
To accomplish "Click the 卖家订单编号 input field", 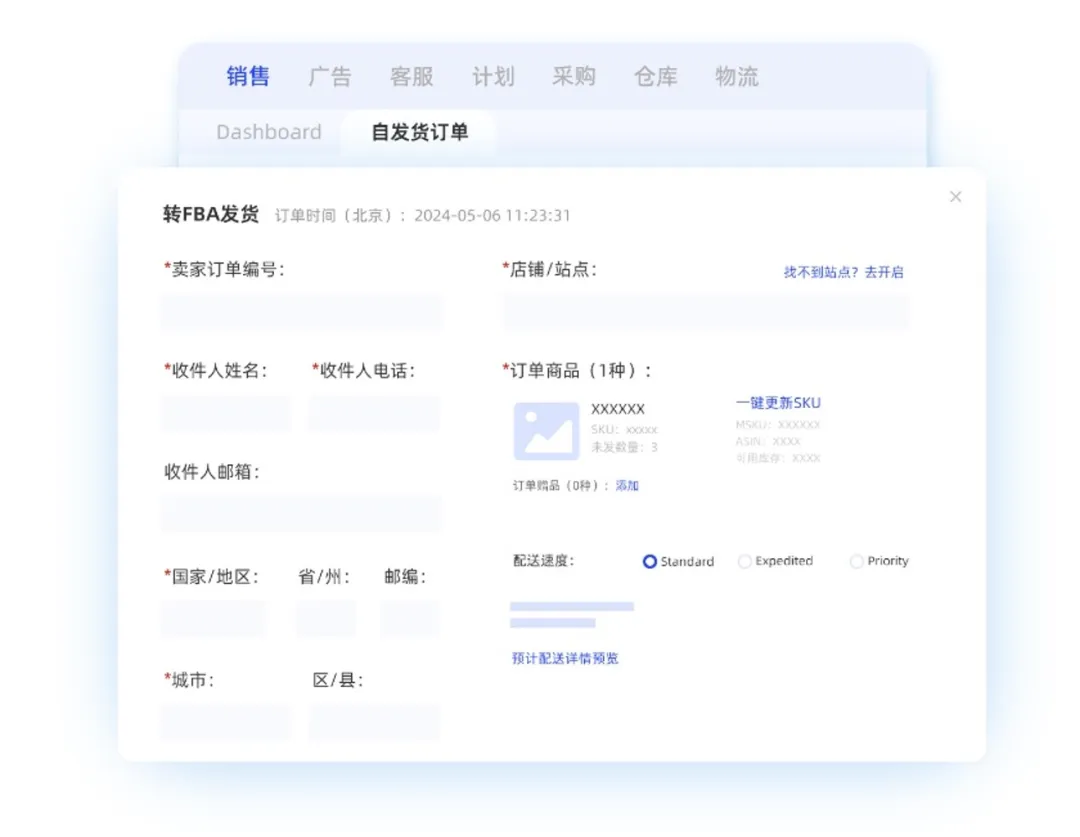I will click(301, 312).
